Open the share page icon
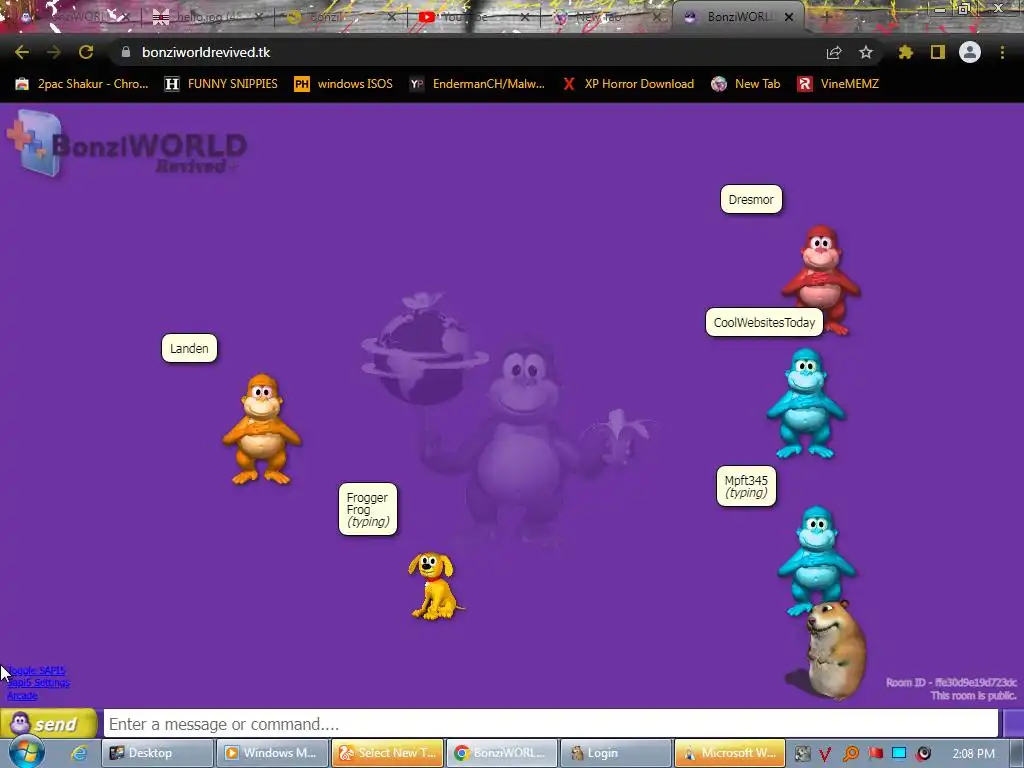Screen dimensions: 1024x768 834,52
